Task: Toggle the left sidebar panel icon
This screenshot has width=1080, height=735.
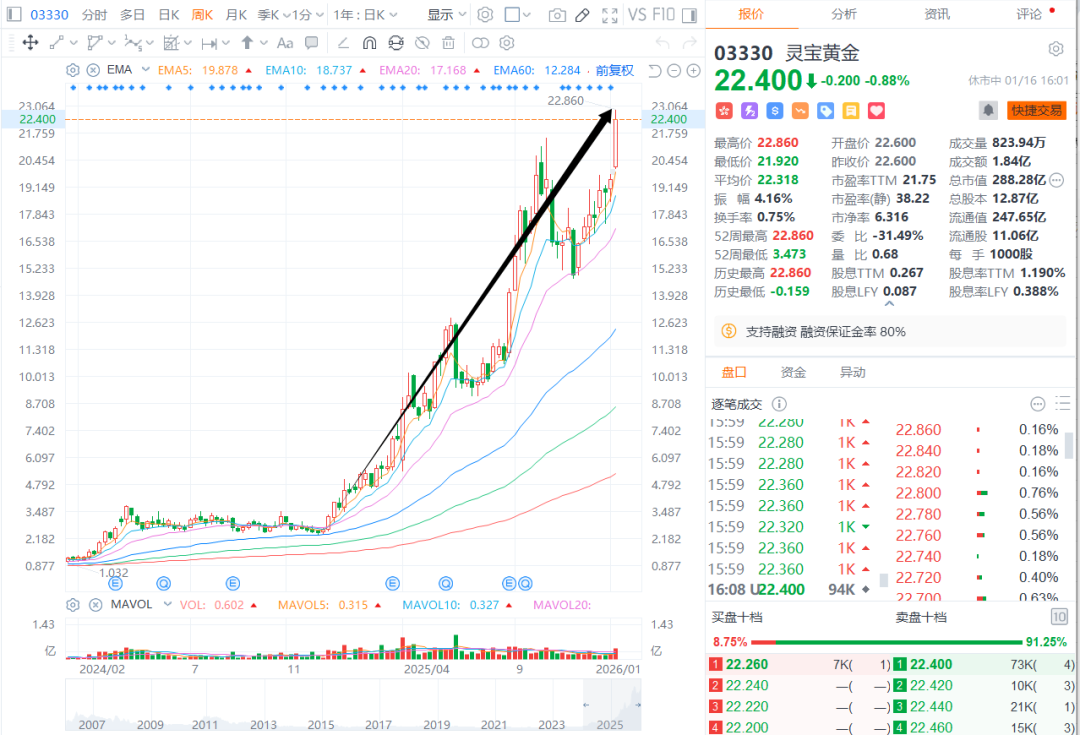Action: coord(14,14)
